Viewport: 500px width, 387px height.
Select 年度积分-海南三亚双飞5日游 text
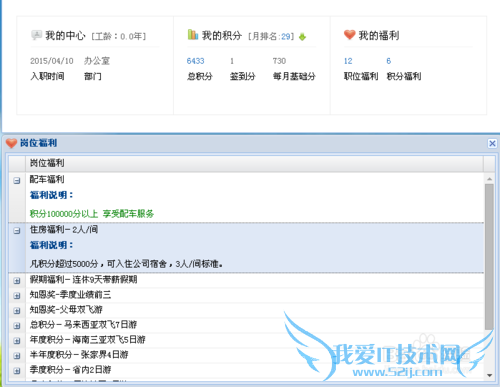point(88,340)
